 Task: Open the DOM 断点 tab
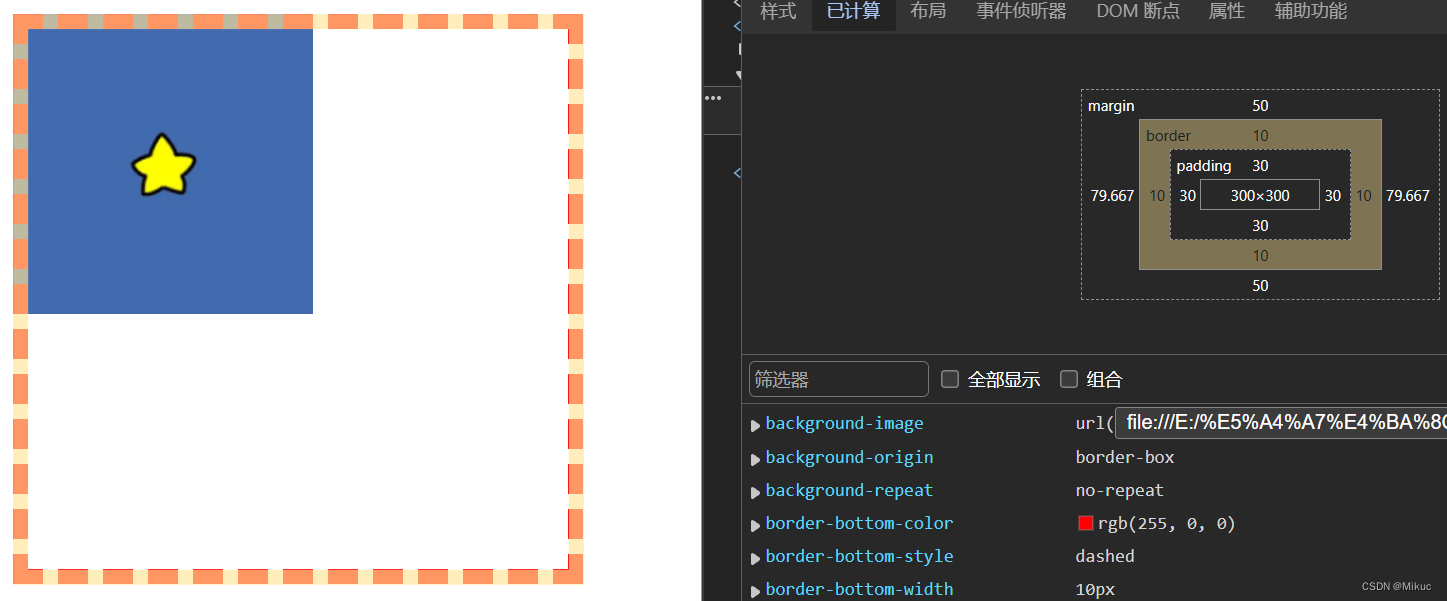click(1137, 11)
